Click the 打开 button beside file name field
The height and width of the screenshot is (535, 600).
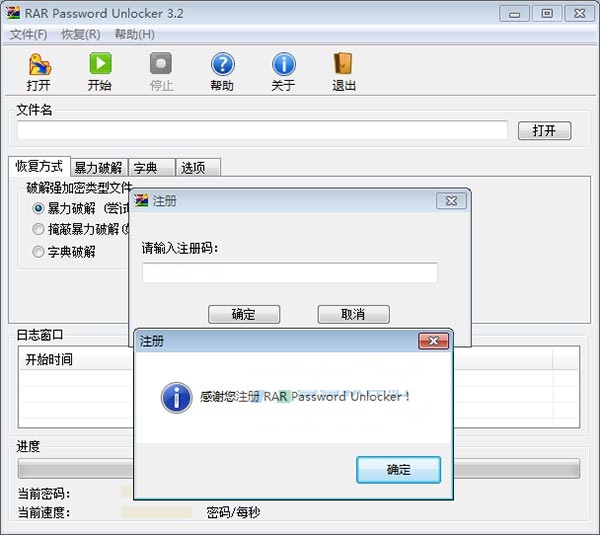pos(544,131)
